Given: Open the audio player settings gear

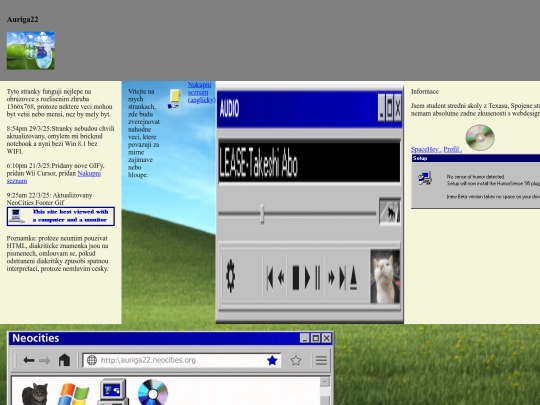Looking at the screenshot, I should tap(230, 276).
